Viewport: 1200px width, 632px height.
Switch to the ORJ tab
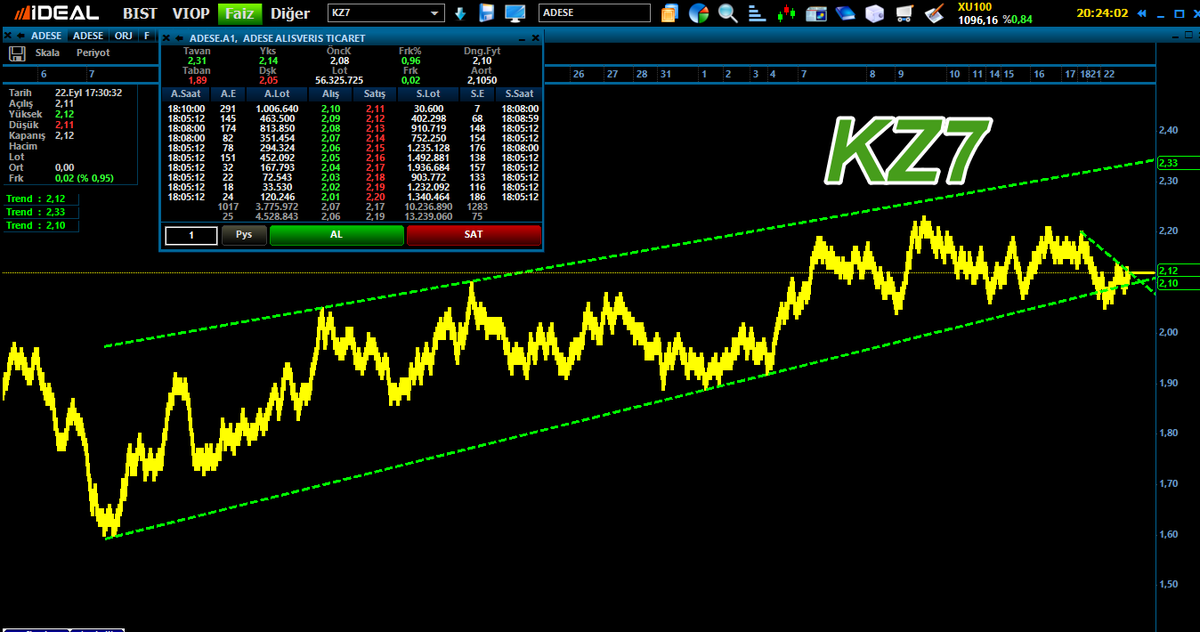(x=124, y=35)
